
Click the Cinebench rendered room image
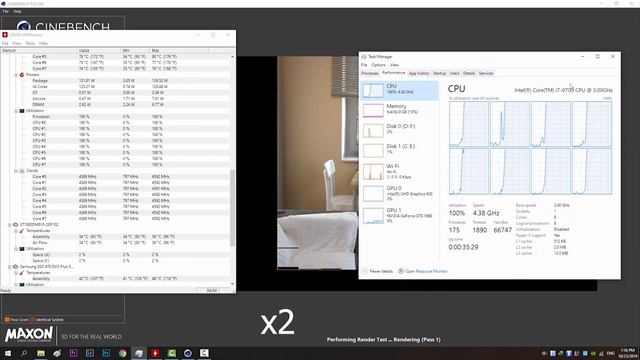pos(318,163)
